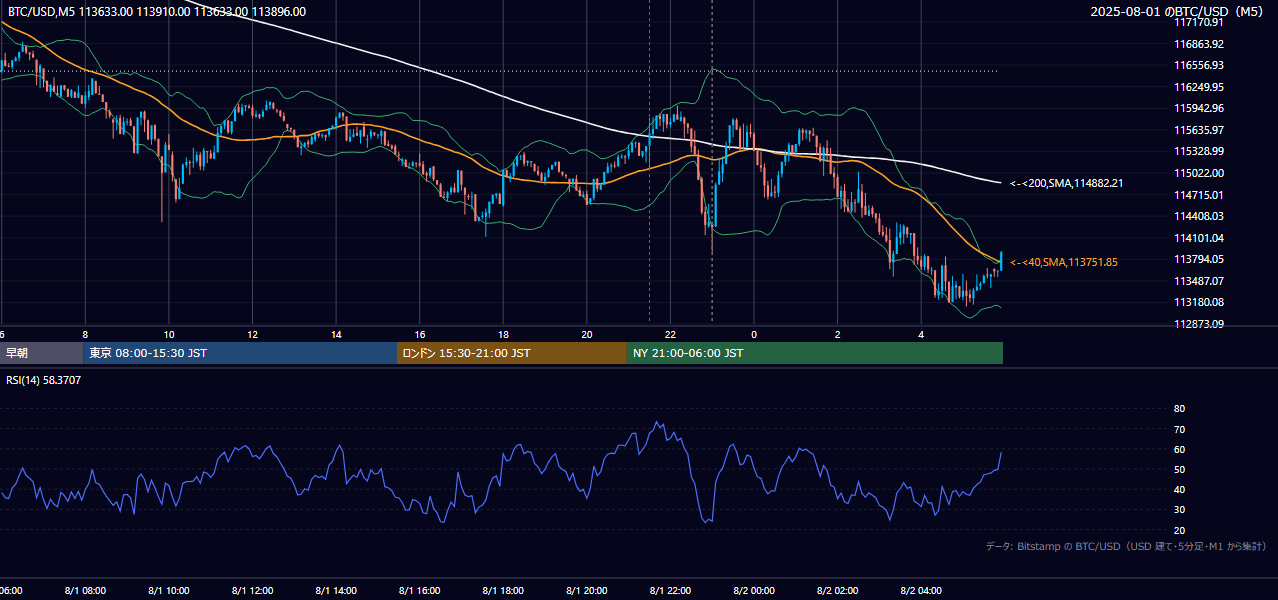Click price axis value 116863.92

pos(1199,44)
